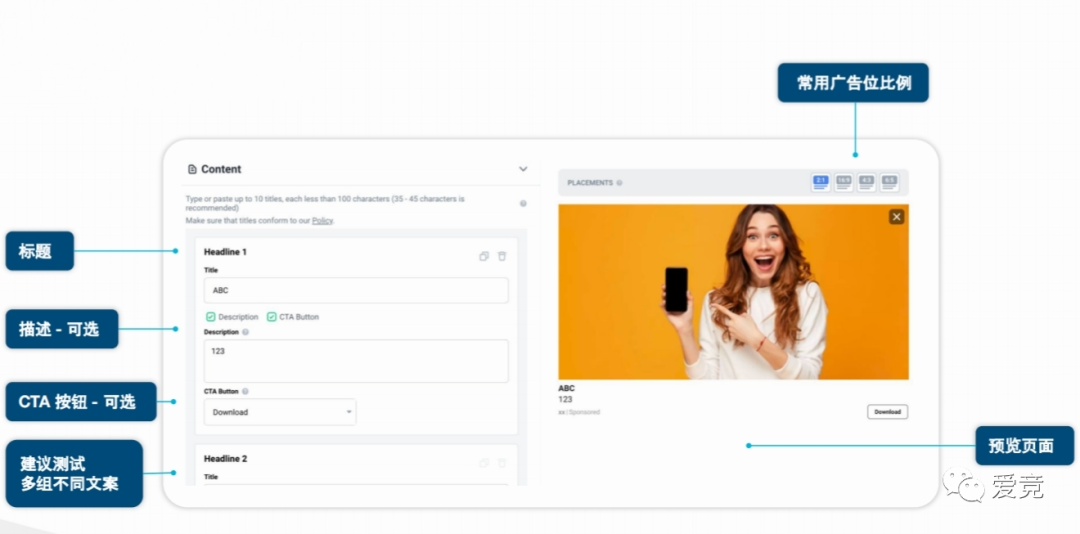Uncheck the Description checkbox
1080x534 pixels.
[x=211, y=317]
